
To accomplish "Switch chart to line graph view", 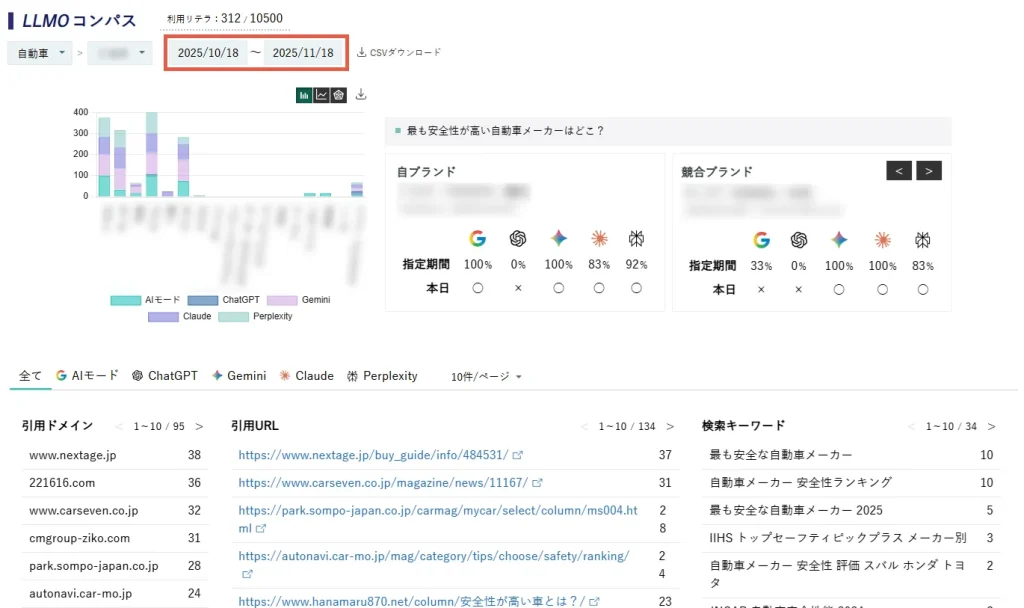I will pos(321,95).
